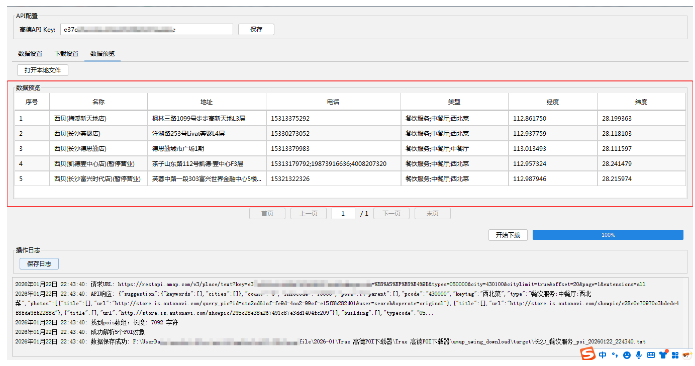Select the 数据预览 tab

point(102,54)
